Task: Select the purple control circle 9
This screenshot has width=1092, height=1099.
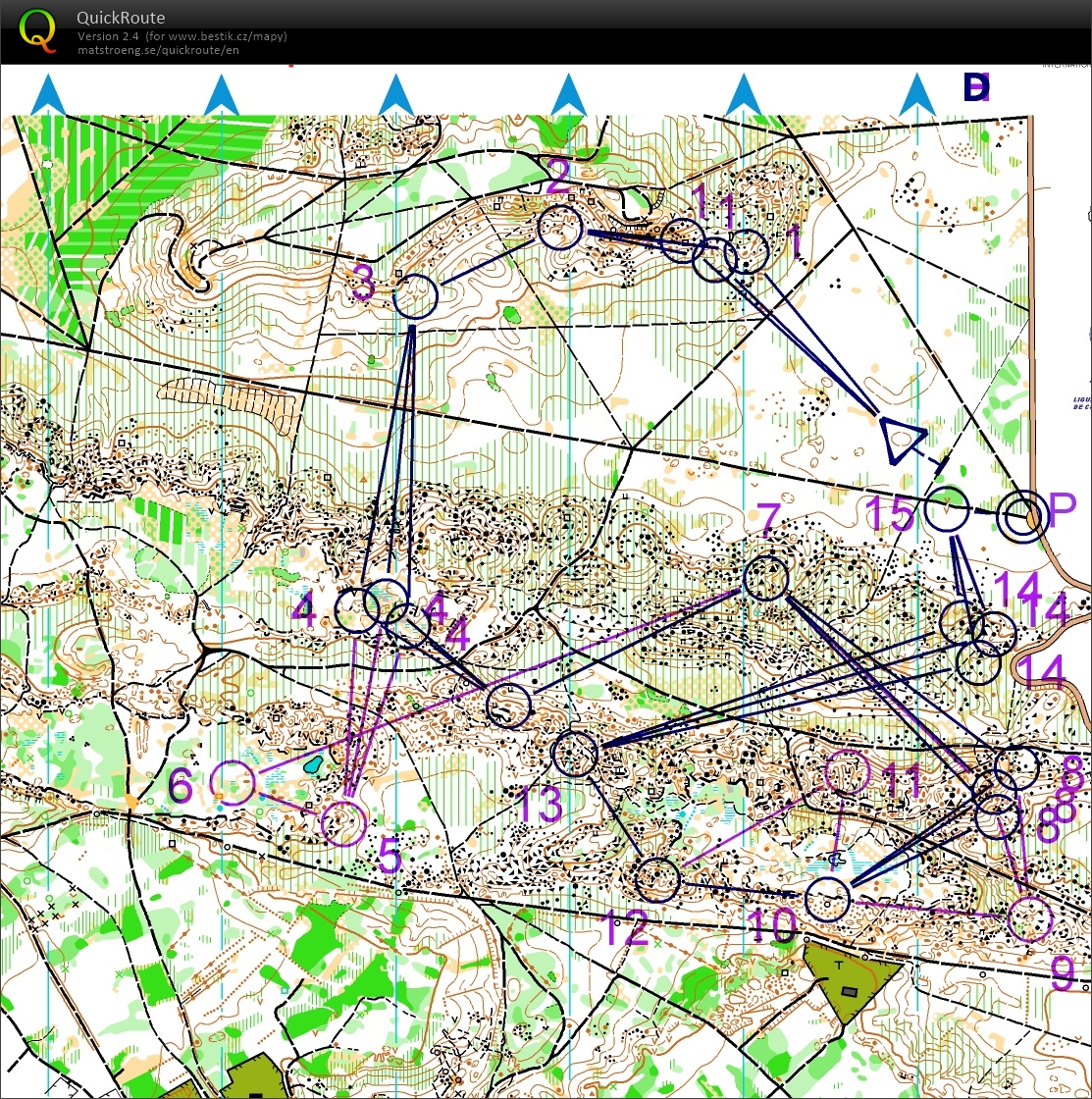Action: pyautogui.click(x=1029, y=918)
